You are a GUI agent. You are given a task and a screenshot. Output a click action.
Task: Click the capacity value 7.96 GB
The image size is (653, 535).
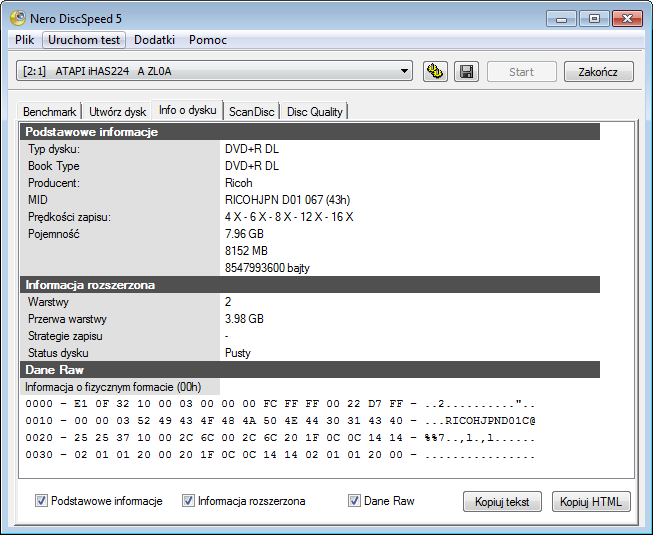click(x=244, y=234)
